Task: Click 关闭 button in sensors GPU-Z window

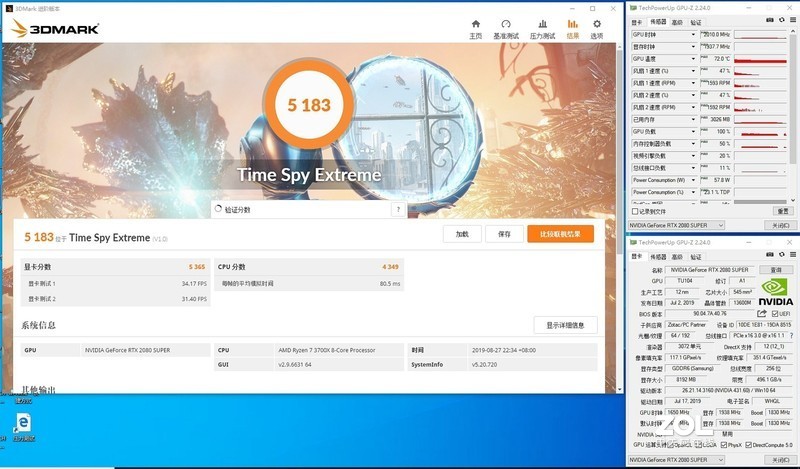Action: (x=781, y=225)
